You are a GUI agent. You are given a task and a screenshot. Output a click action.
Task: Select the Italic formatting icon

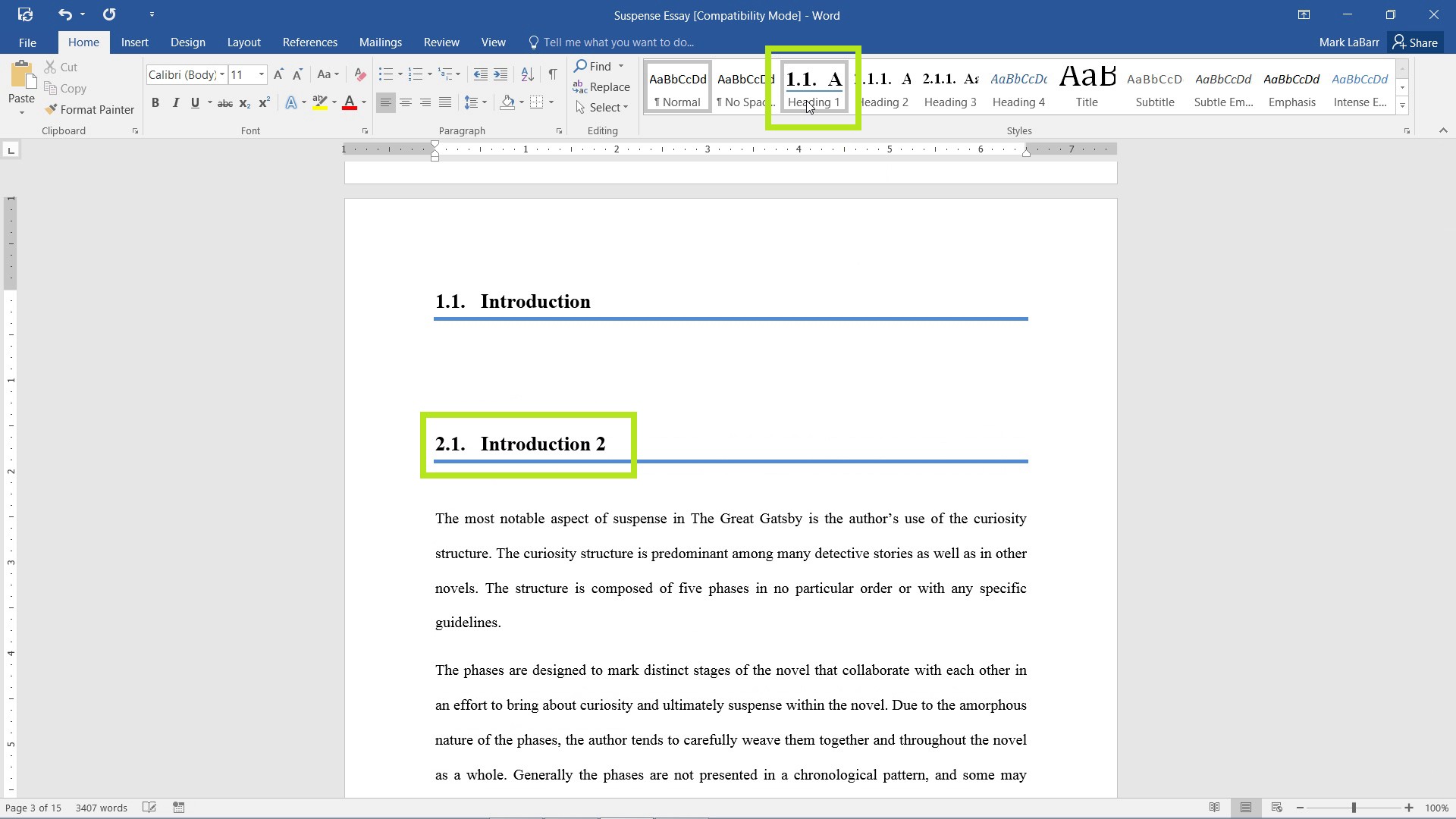pyautogui.click(x=176, y=103)
